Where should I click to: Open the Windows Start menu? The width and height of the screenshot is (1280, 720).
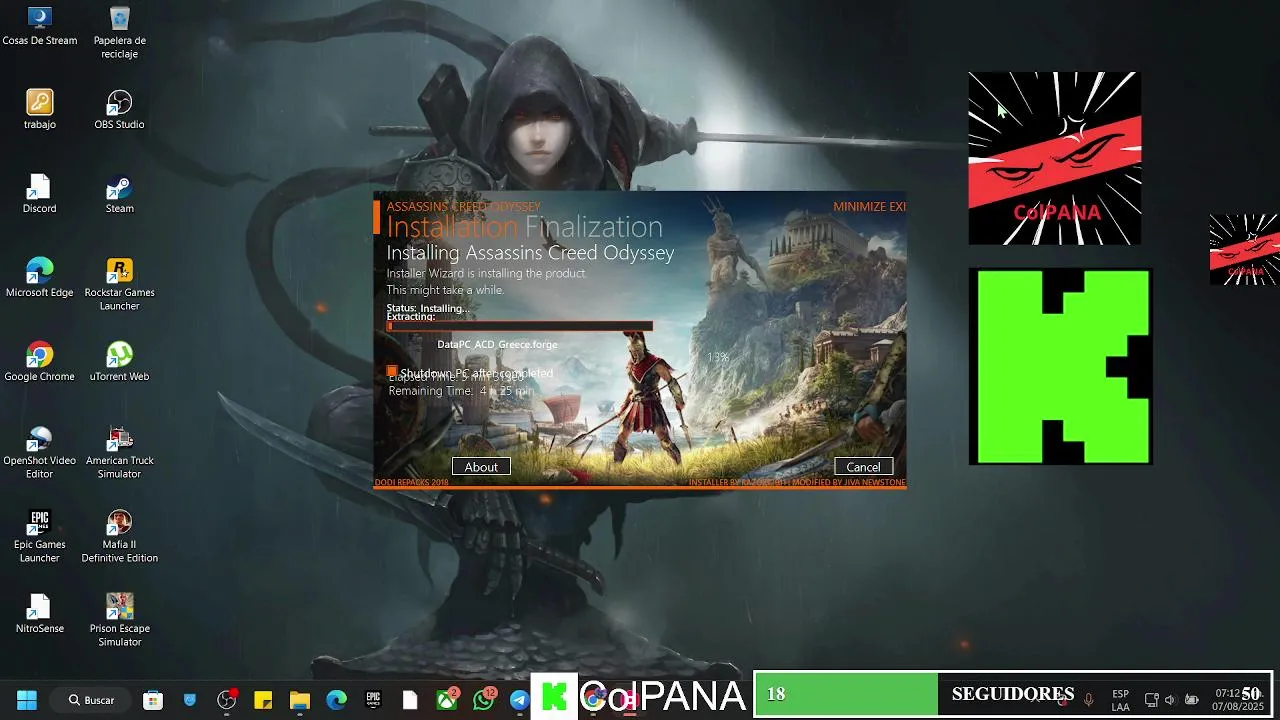(27, 700)
